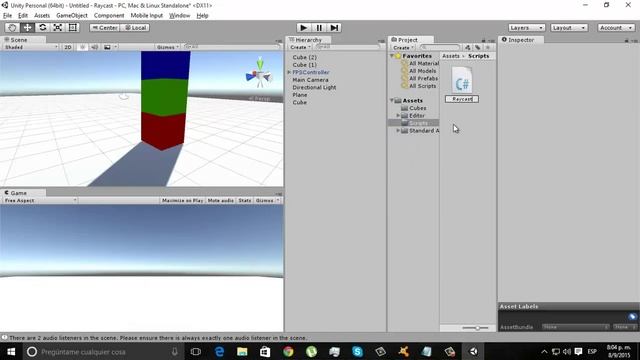The width and height of the screenshot is (640, 360).
Task: Open Skype from the taskbar
Action: point(358,351)
